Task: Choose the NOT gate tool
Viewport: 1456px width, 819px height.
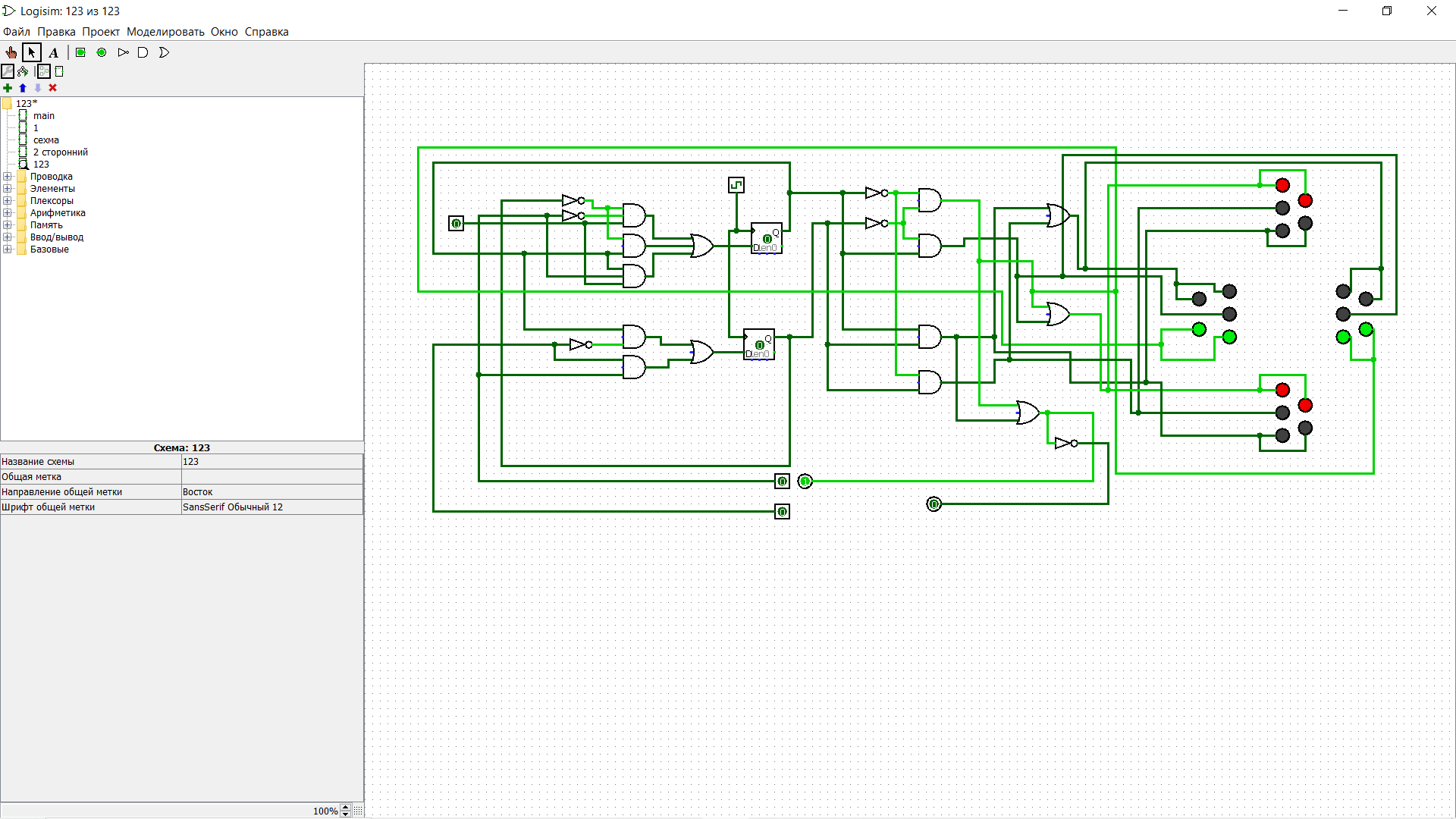Action: [x=123, y=52]
